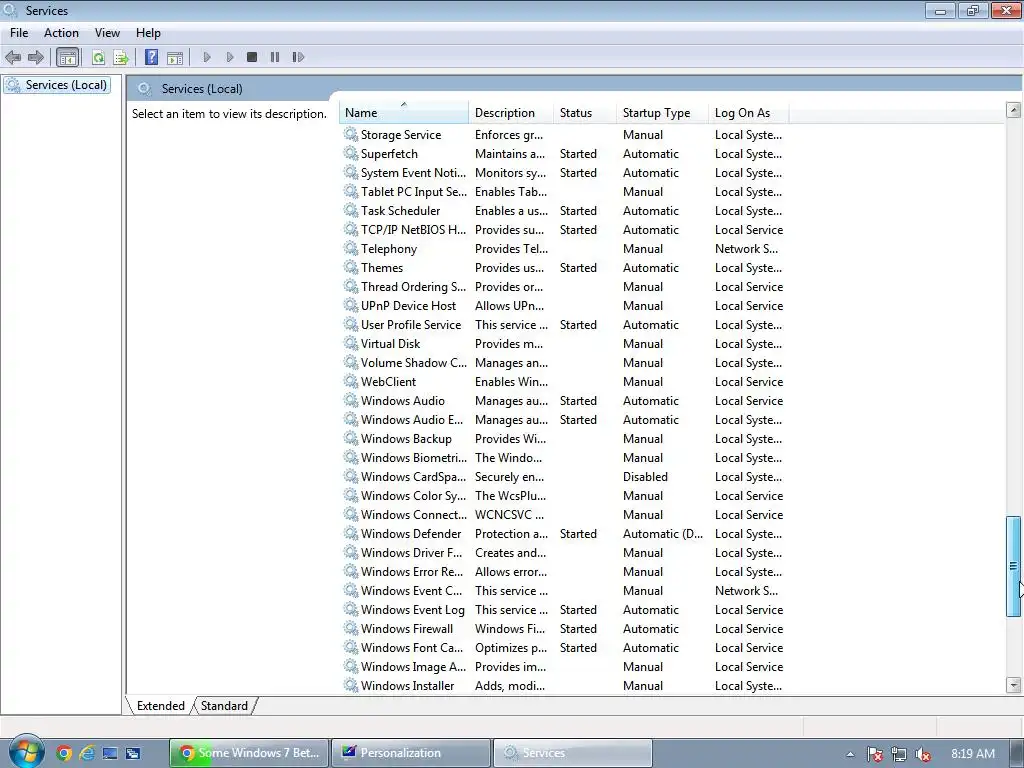The height and width of the screenshot is (768, 1024).
Task: Click the vertical scrollbar thumb
Action: (x=1014, y=566)
